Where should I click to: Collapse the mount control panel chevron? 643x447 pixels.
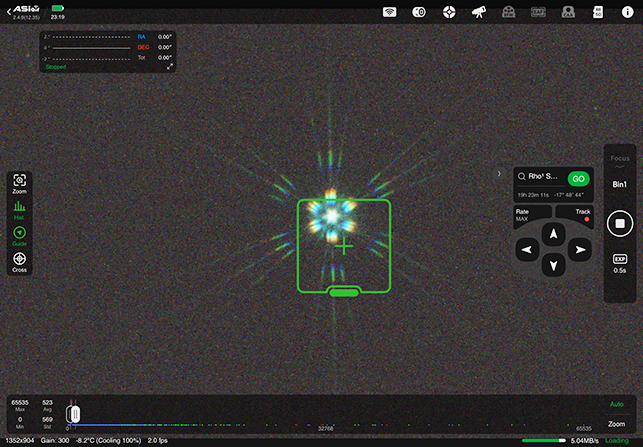(x=499, y=173)
